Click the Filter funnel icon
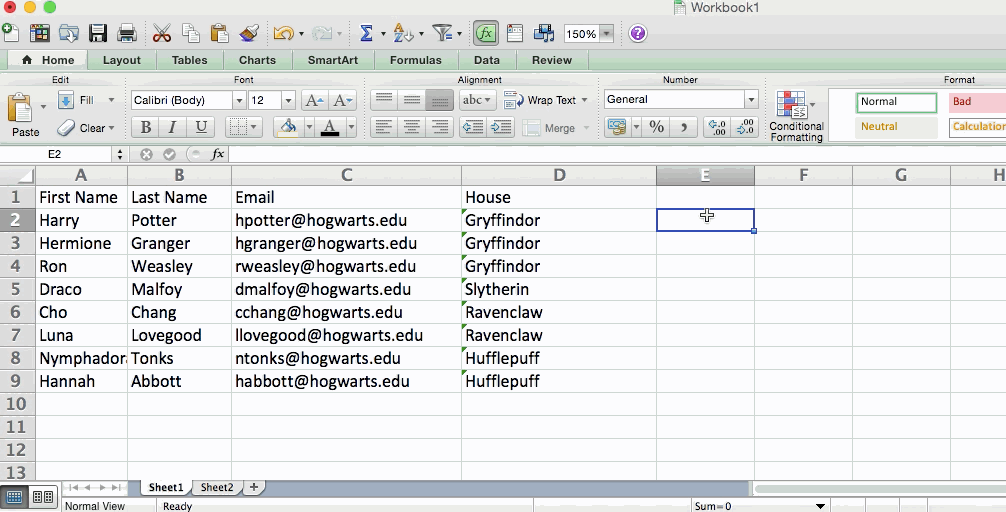Screen dimensions: 1006x512 click(442, 33)
